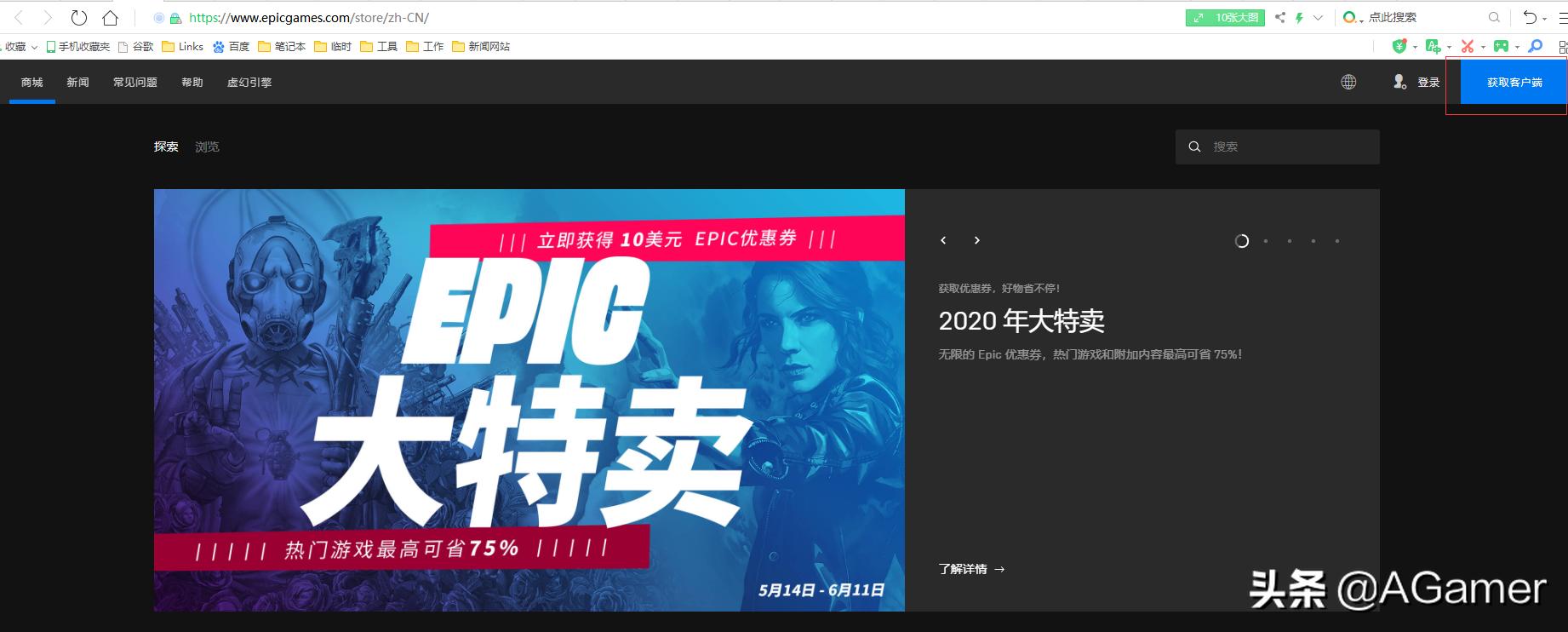Jump to the second carousel dot
This screenshot has width=1568, height=632.
pyautogui.click(x=1266, y=241)
